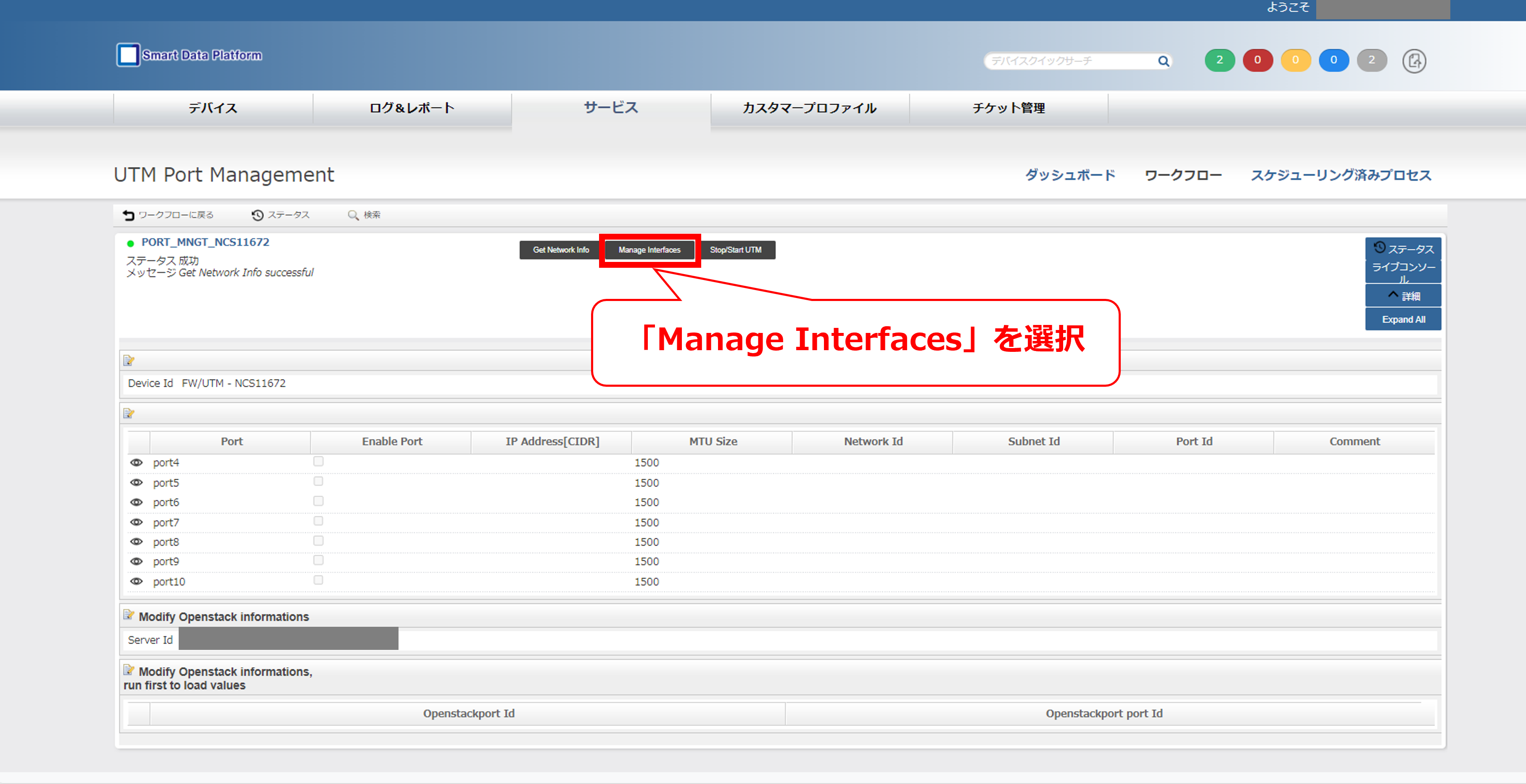1526x784 pixels.
Task: Click the Port Id column header
Action: [x=1194, y=441]
